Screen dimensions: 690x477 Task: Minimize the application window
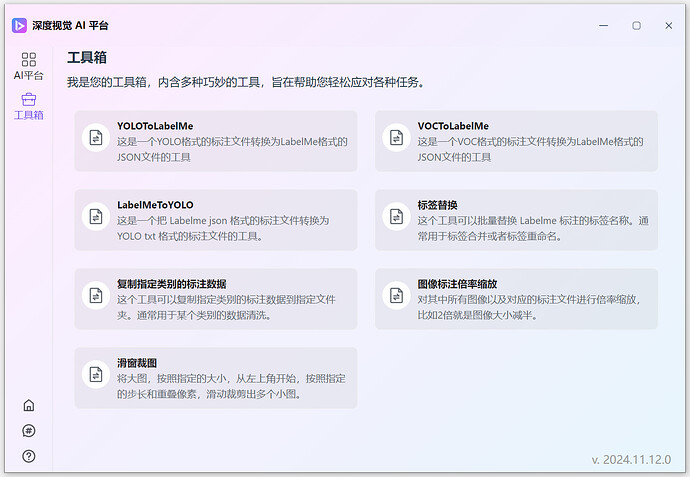click(x=604, y=26)
